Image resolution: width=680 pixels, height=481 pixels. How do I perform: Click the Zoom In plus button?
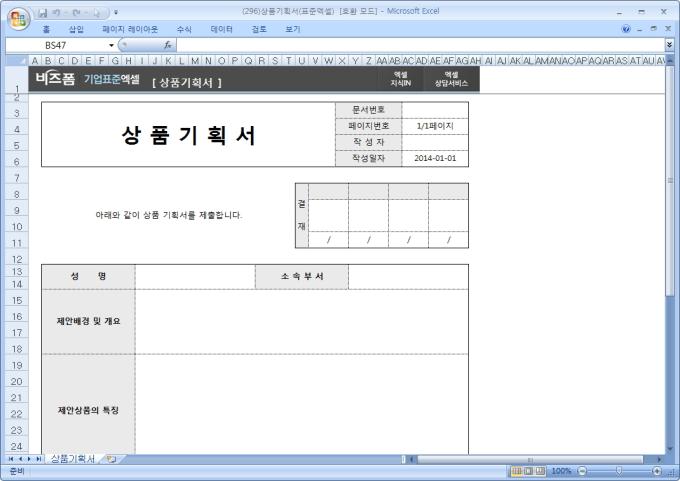click(657, 471)
